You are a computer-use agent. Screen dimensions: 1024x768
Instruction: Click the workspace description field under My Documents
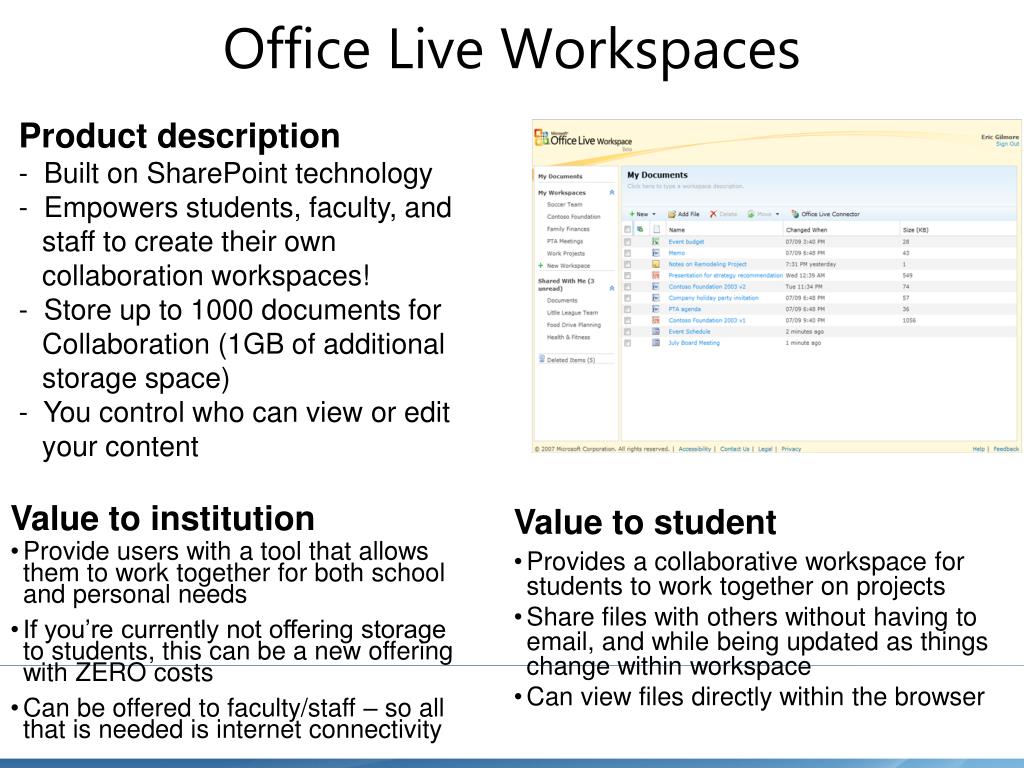[685, 187]
